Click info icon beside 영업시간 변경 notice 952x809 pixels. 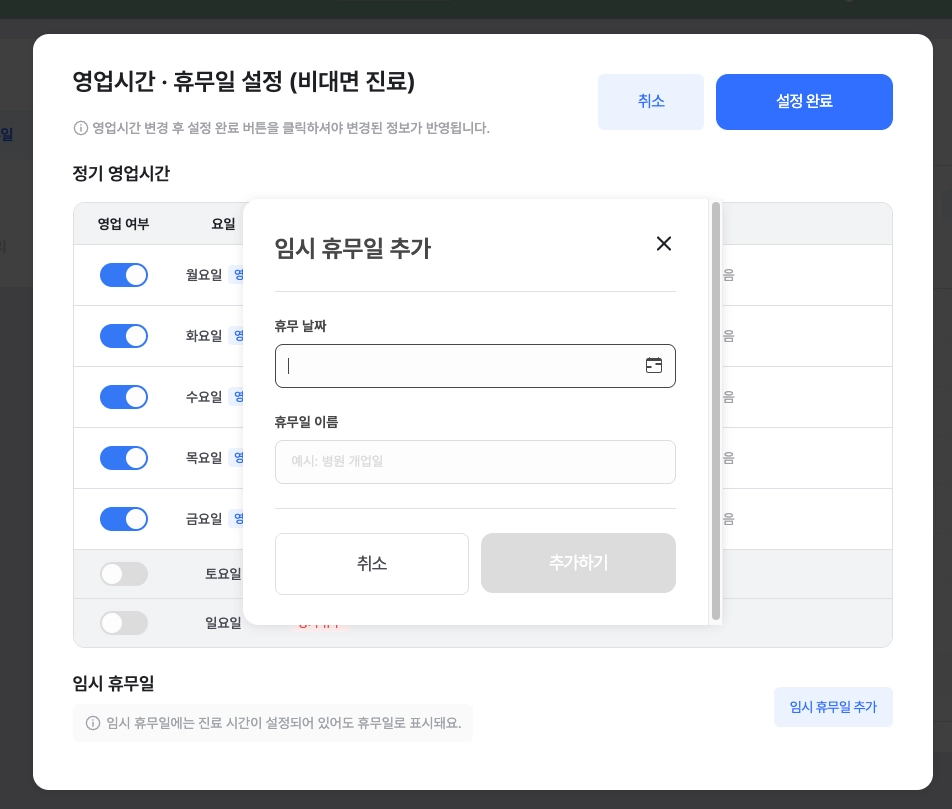pyautogui.click(x=81, y=129)
